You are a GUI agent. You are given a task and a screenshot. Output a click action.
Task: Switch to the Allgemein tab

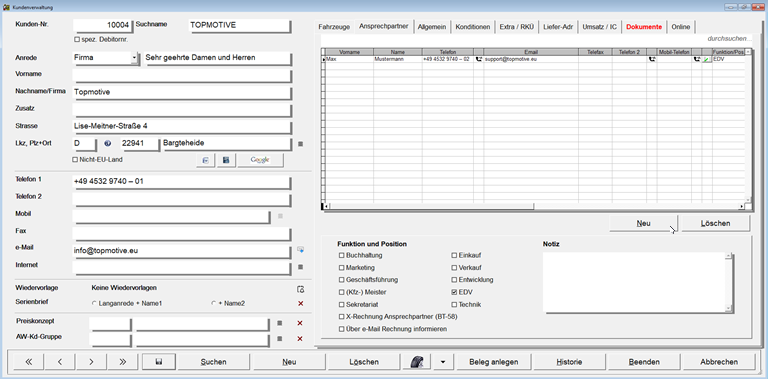click(x=432, y=27)
